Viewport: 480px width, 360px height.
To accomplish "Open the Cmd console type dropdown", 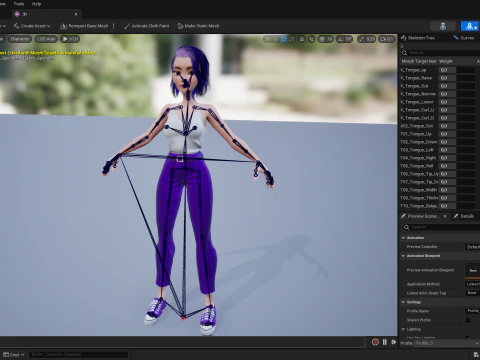I will coord(14,355).
